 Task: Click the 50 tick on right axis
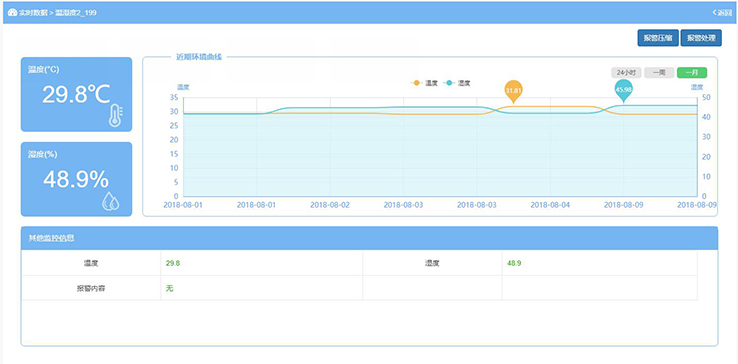pos(706,97)
